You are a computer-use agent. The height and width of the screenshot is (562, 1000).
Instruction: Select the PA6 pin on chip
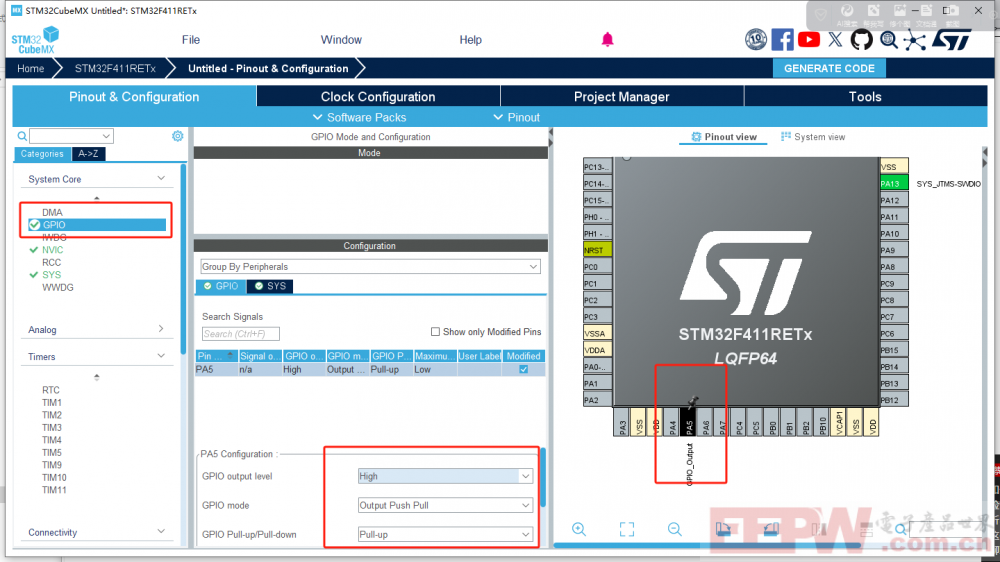click(x=705, y=422)
